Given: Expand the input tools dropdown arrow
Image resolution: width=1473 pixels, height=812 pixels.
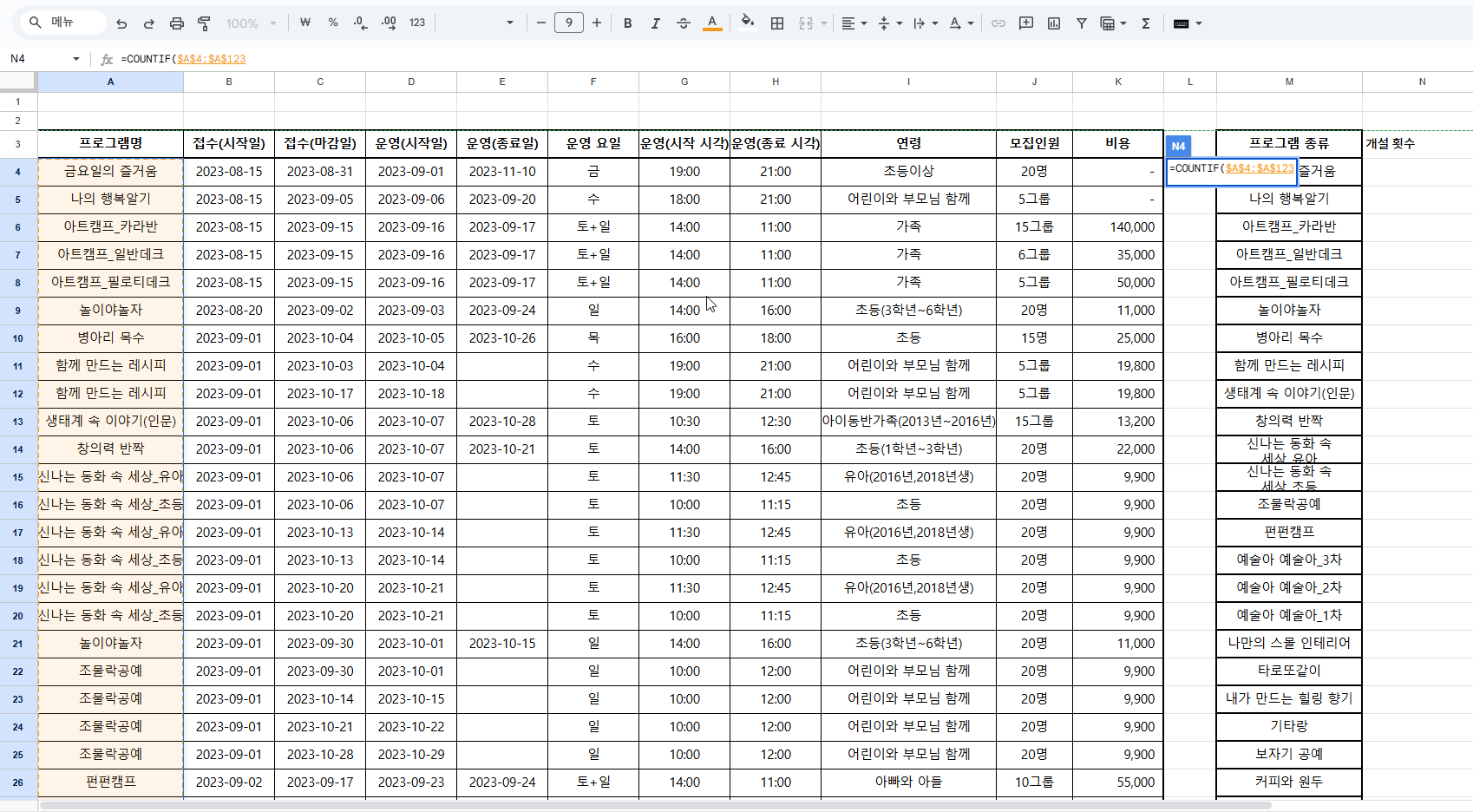Looking at the screenshot, I should pyautogui.click(x=1199, y=23).
